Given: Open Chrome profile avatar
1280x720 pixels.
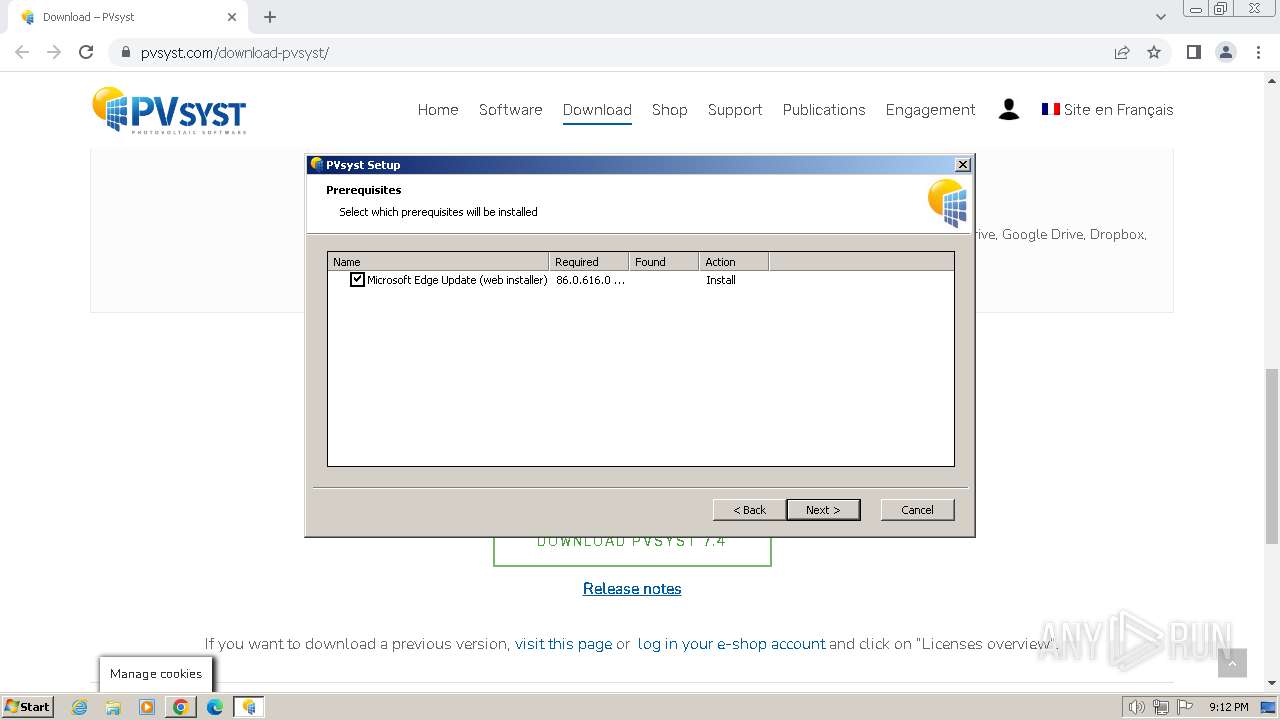Looking at the screenshot, I should 1226,52.
